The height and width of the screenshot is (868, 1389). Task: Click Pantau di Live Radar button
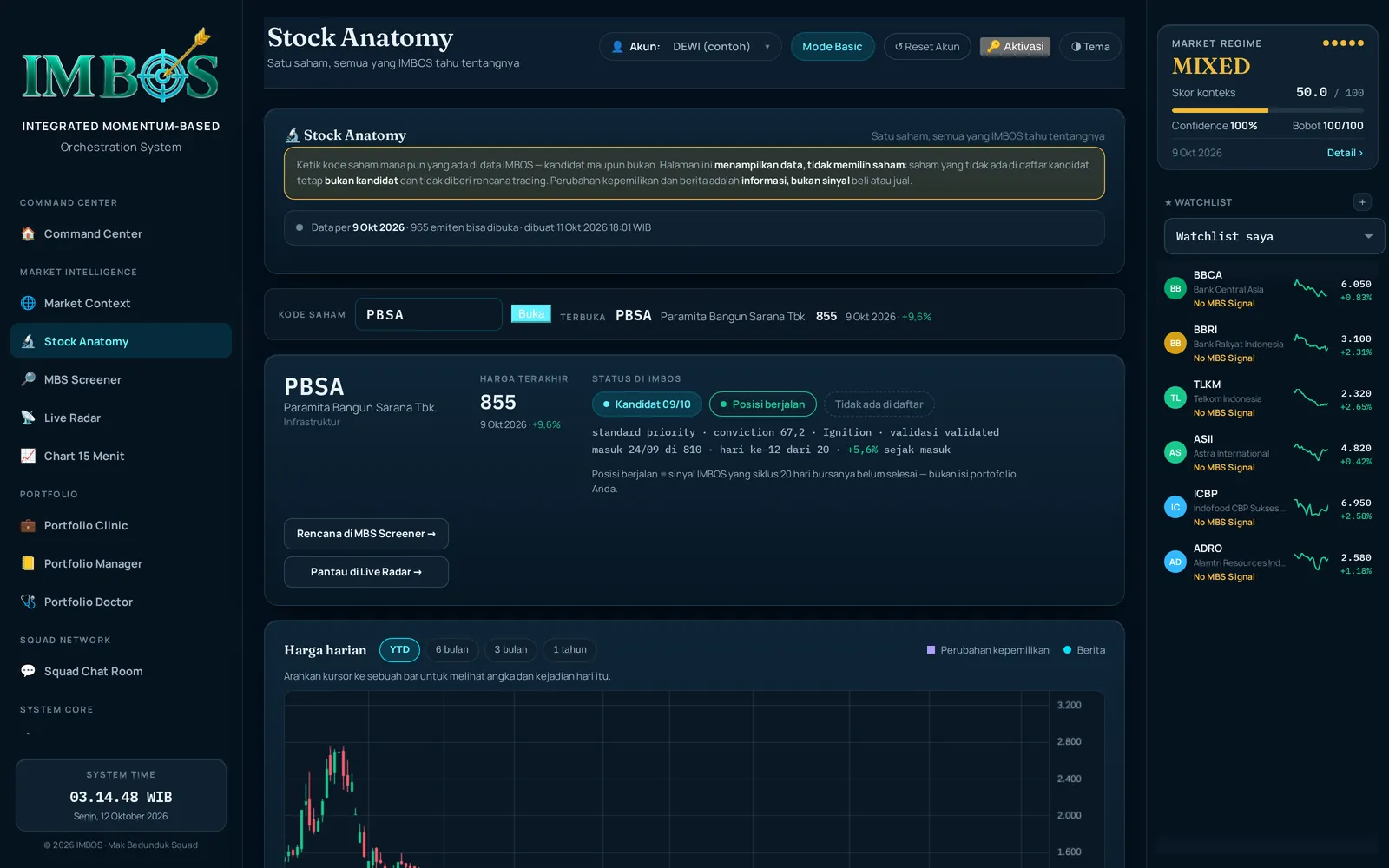tap(366, 572)
